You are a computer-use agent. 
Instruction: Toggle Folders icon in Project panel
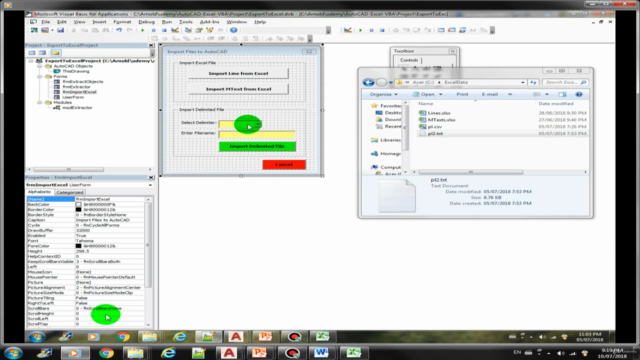click(x=56, y=53)
